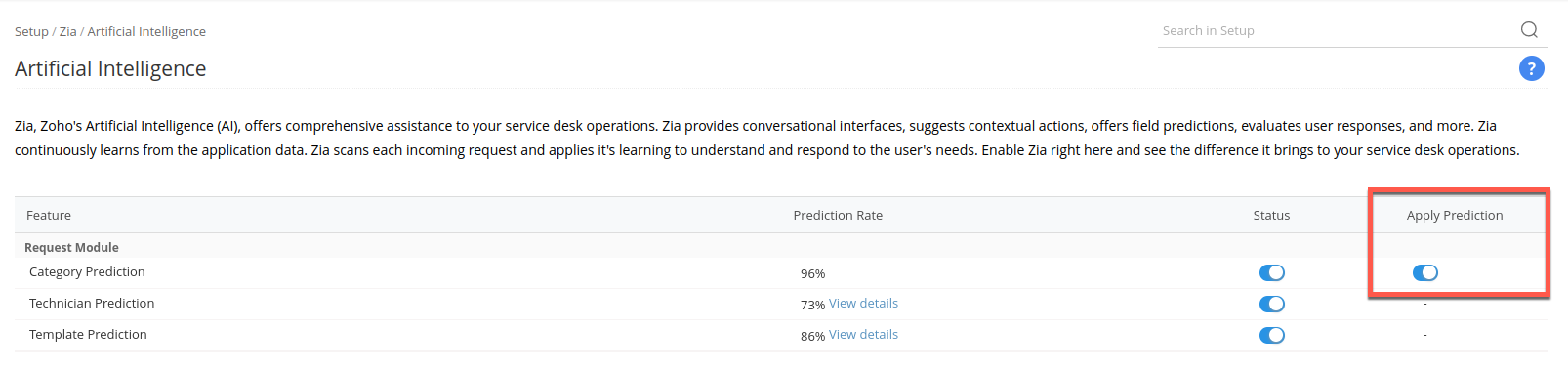1568x369 pixels.
Task: Open the blue help question mark icon
Action: pyautogui.click(x=1532, y=68)
